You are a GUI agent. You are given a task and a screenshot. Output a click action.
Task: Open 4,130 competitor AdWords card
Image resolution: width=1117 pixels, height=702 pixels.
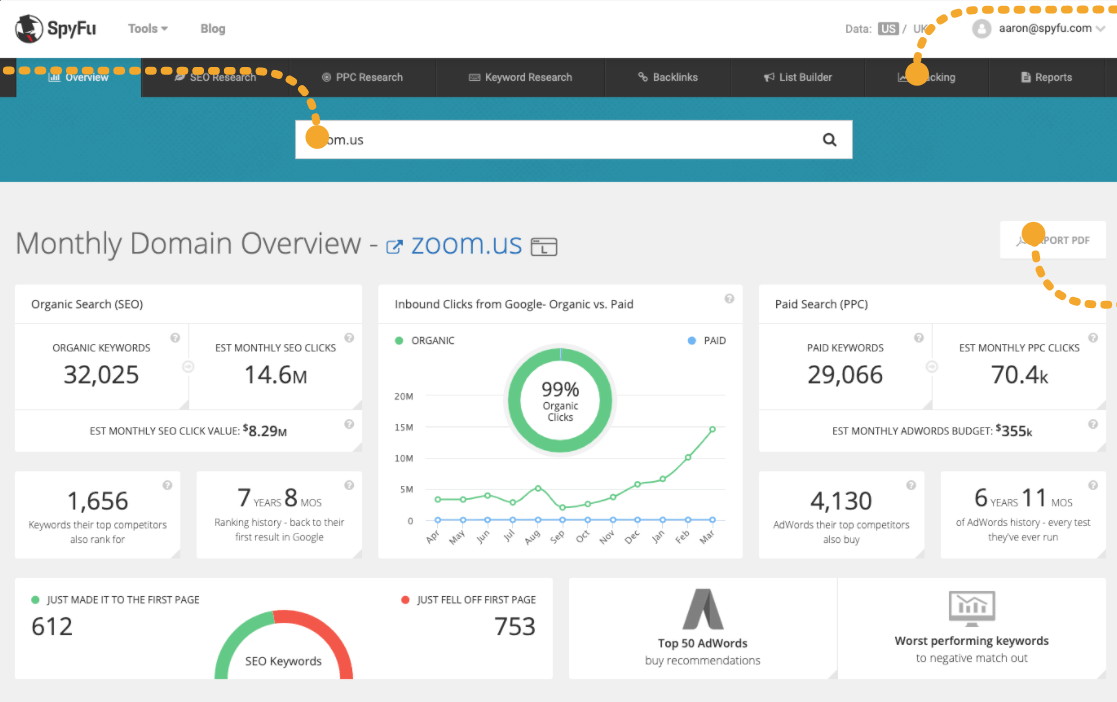coord(841,515)
